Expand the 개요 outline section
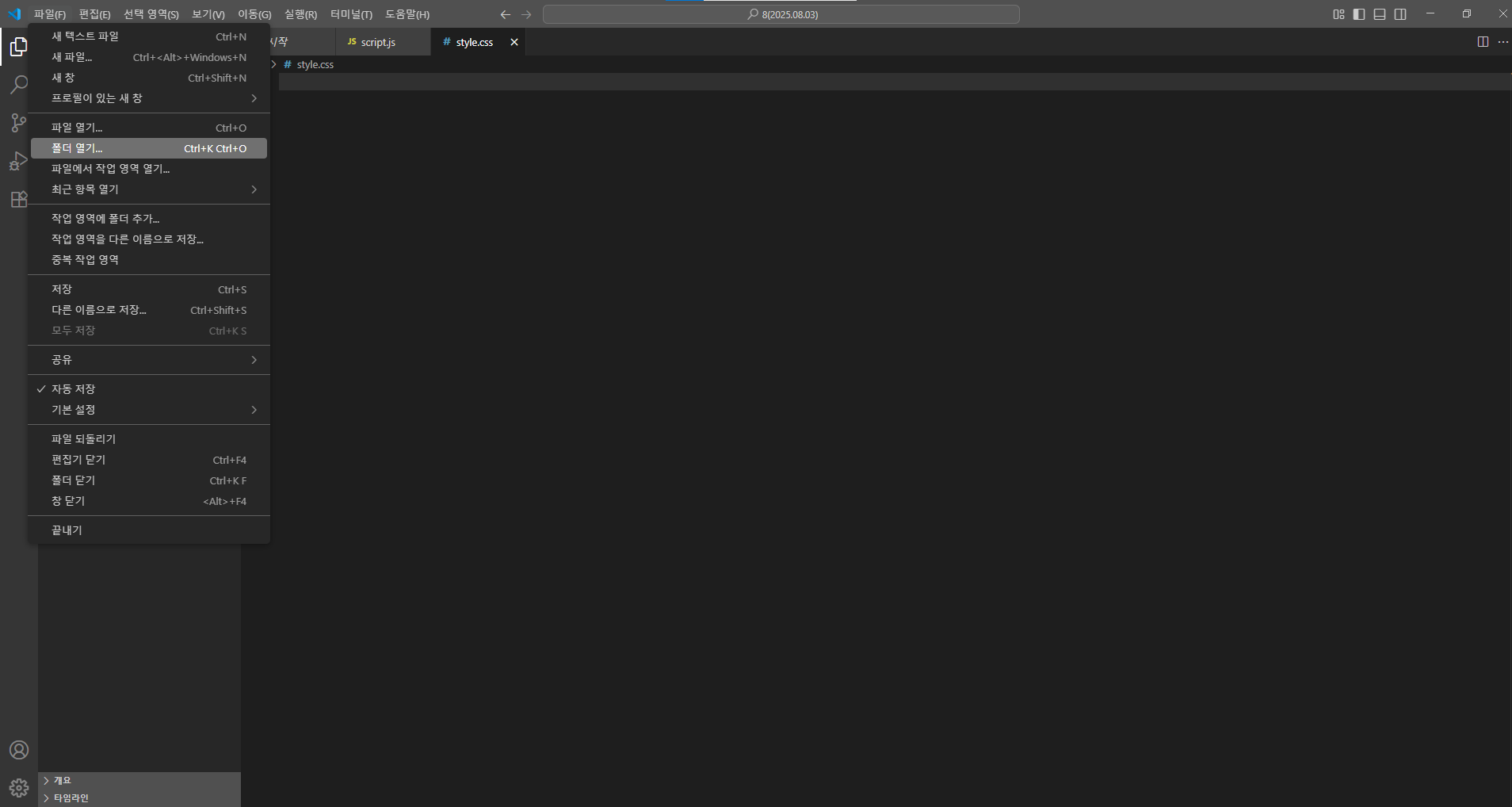Viewport: 1512px width, 807px height. (139, 781)
